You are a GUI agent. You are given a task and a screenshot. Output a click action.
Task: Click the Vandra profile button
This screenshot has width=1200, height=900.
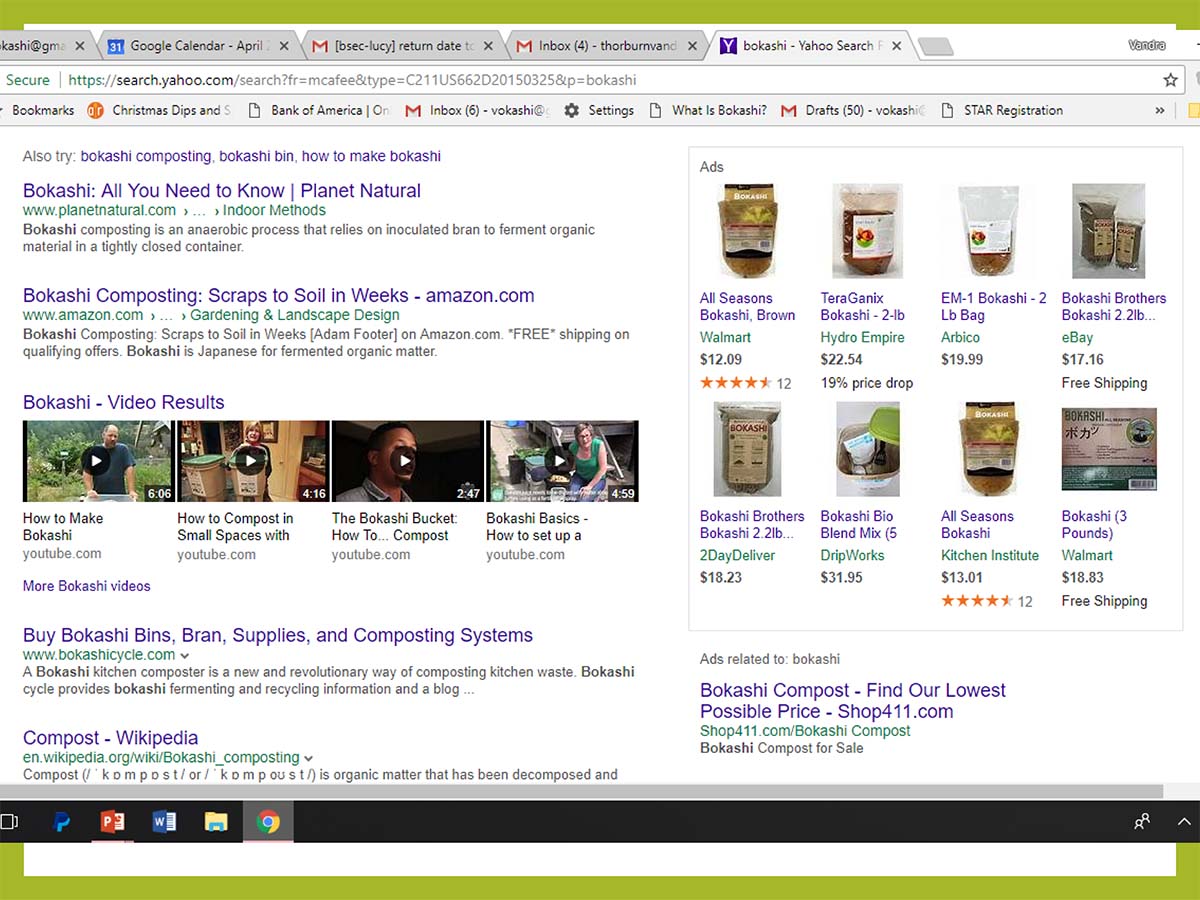coord(1147,45)
